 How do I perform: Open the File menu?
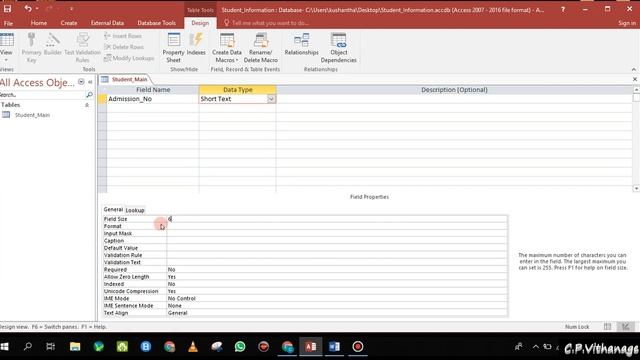click(8, 23)
